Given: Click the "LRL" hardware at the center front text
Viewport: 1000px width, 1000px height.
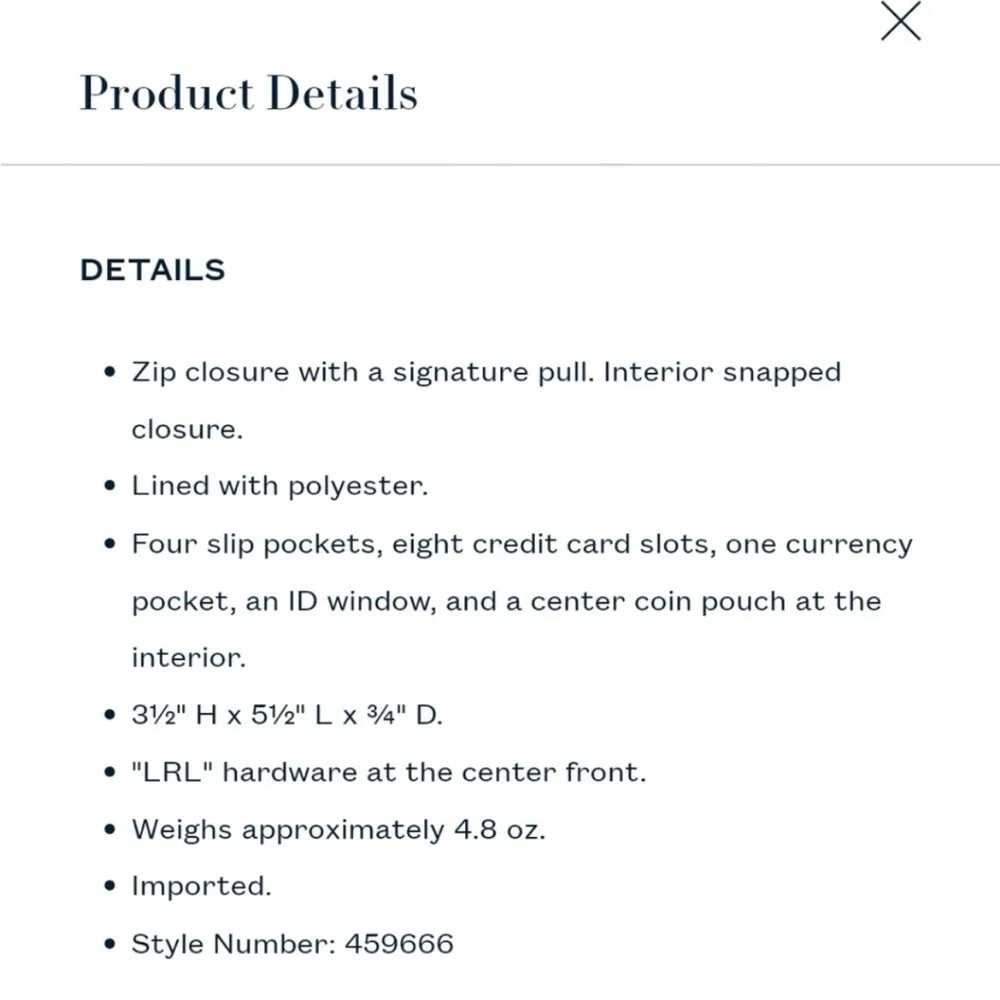Looking at the screenshot, I should (x=389, y=773).
